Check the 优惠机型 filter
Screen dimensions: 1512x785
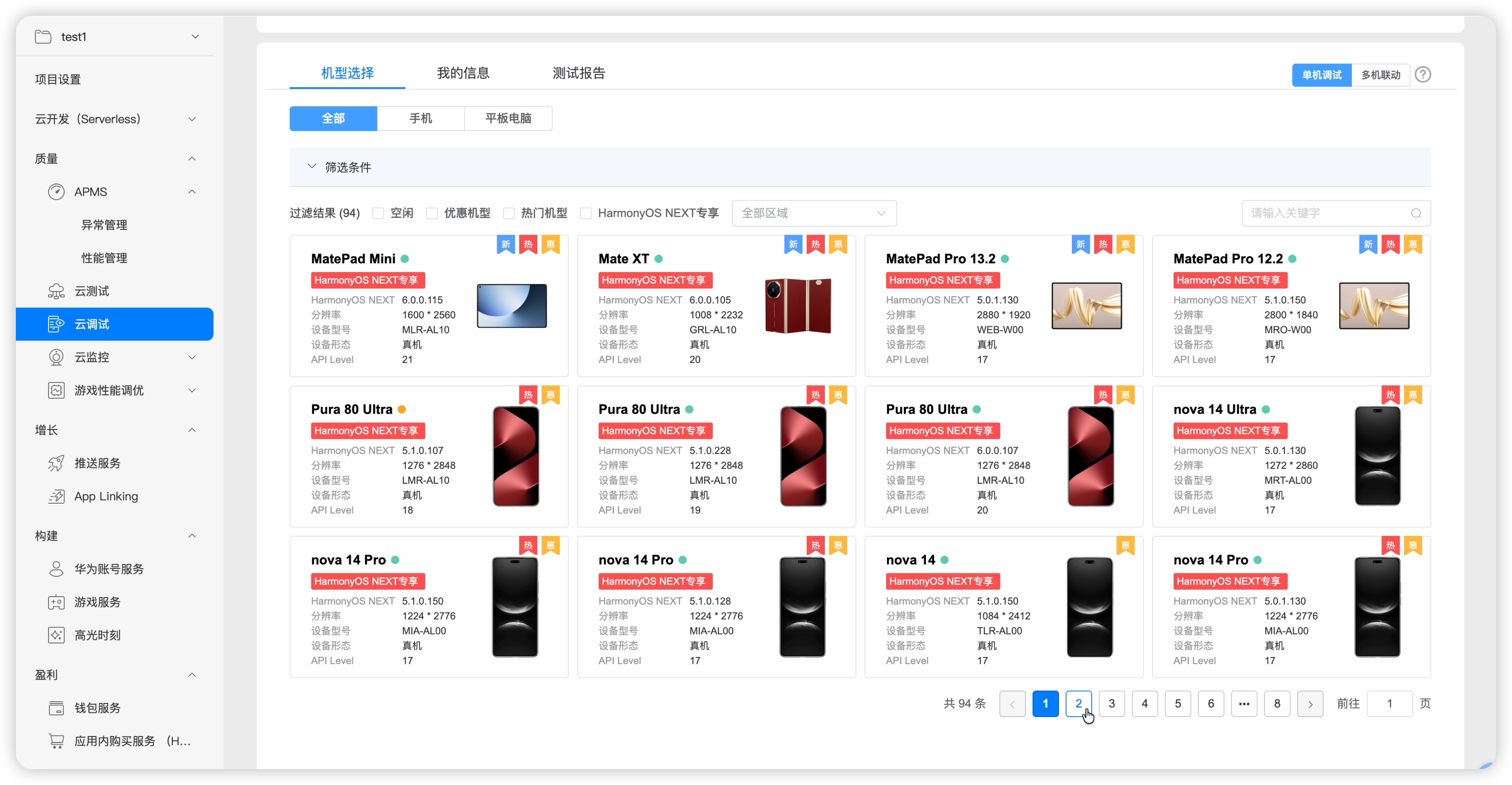click(x=432, y=213)
